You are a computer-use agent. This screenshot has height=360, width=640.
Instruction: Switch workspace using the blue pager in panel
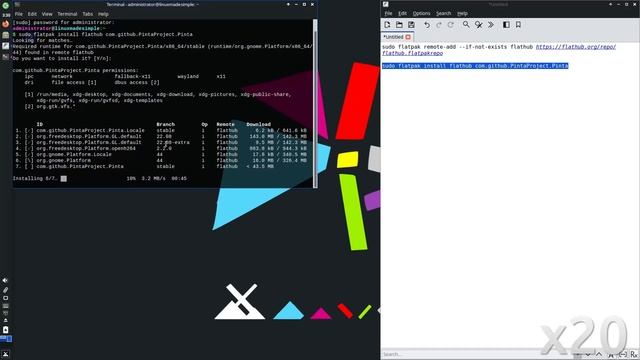tap(6, 339)
